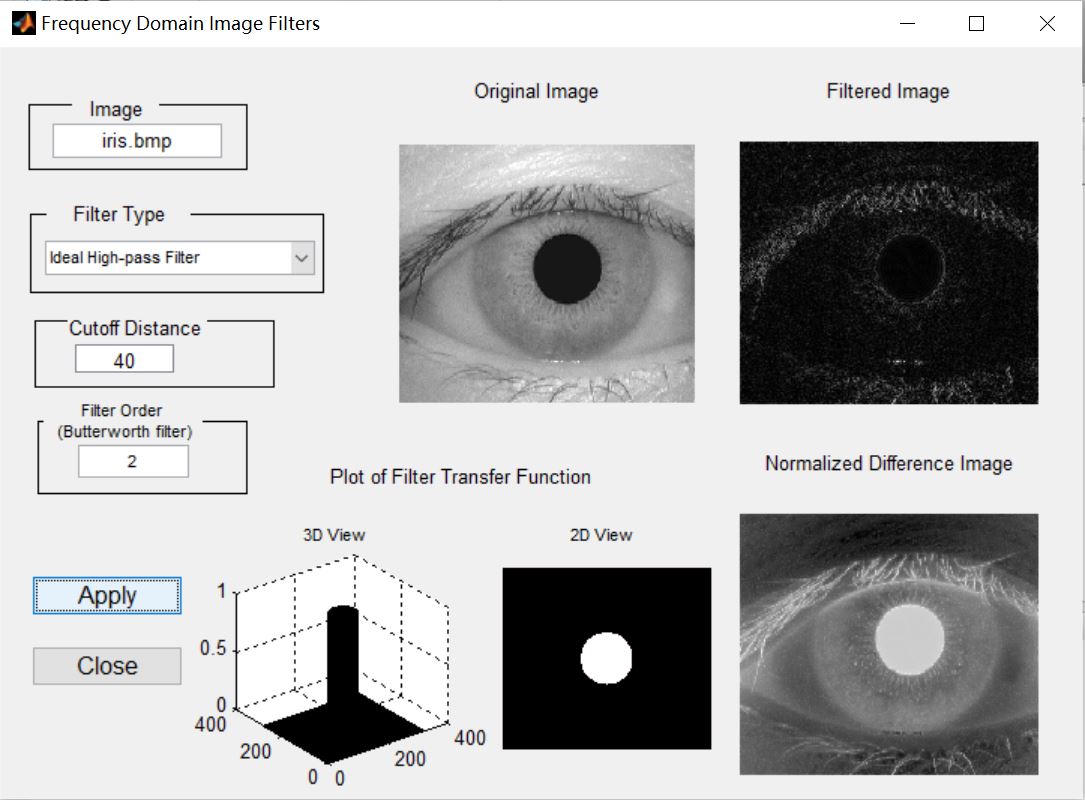Image resolution: width=1085 pixels, height=800 pixels.
Task: Click the Close button
Action: click(x=107, y=666)
